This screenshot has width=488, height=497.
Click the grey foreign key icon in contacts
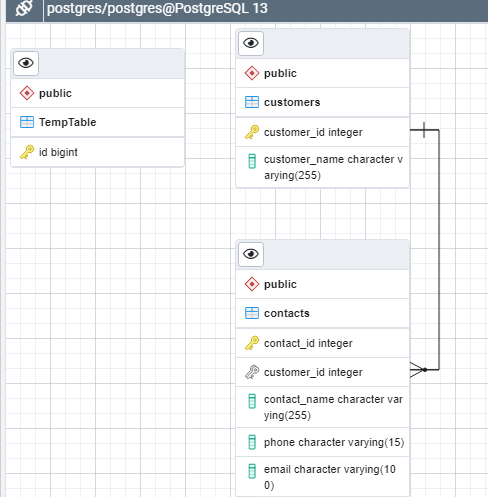click(252, 372)
